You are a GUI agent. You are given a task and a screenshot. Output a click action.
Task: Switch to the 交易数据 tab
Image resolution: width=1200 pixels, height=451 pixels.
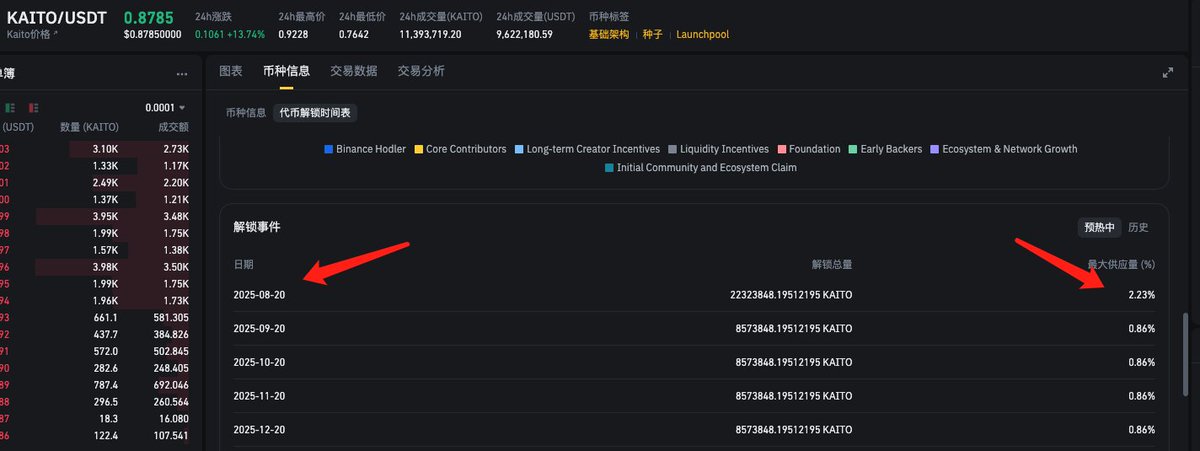[x=354, y=71]
